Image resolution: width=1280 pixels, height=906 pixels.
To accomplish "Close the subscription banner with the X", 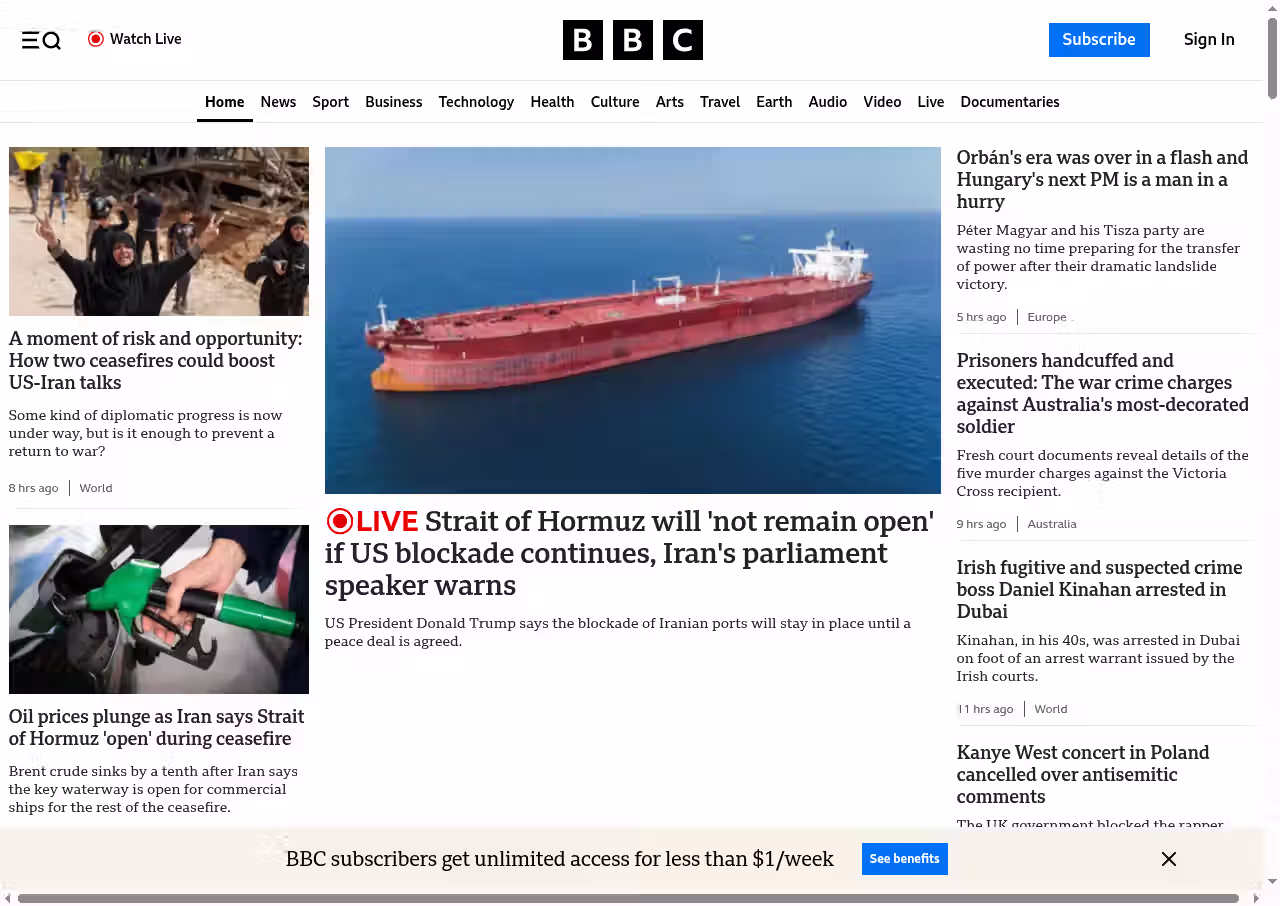I will point(1168,859).
